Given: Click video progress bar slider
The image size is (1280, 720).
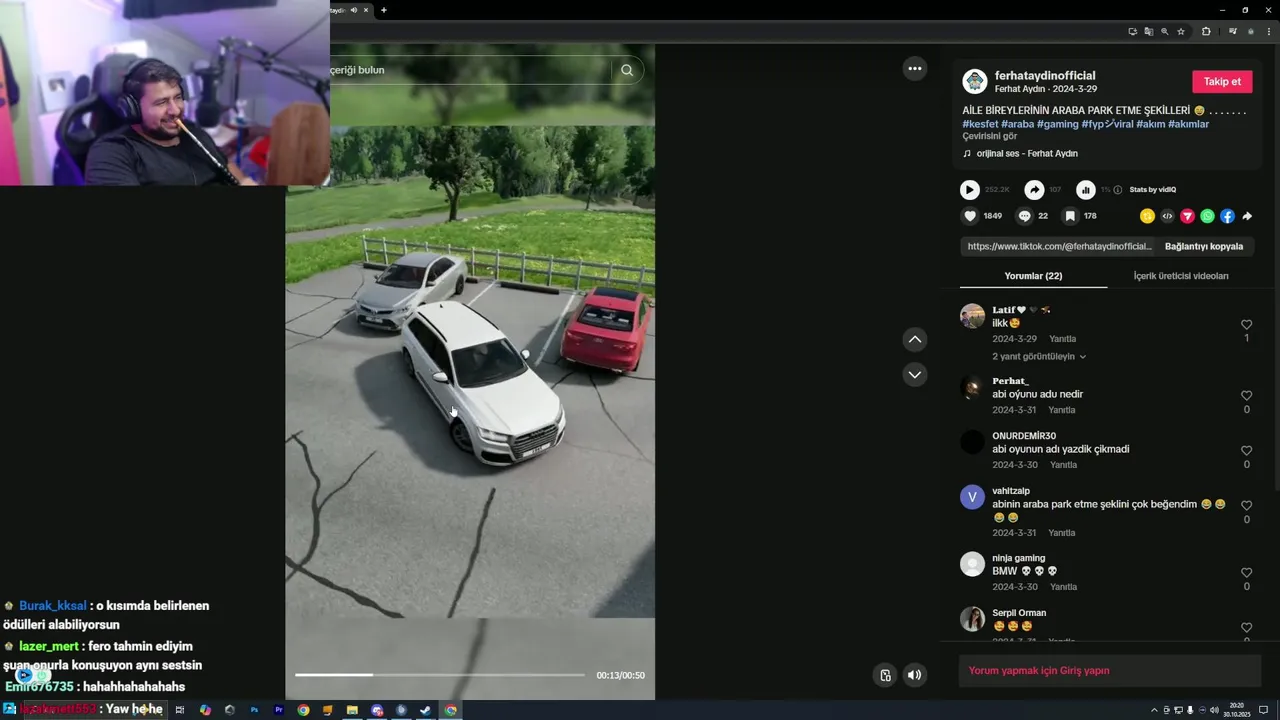Looking at the screenshot, I should pos(440,675).
